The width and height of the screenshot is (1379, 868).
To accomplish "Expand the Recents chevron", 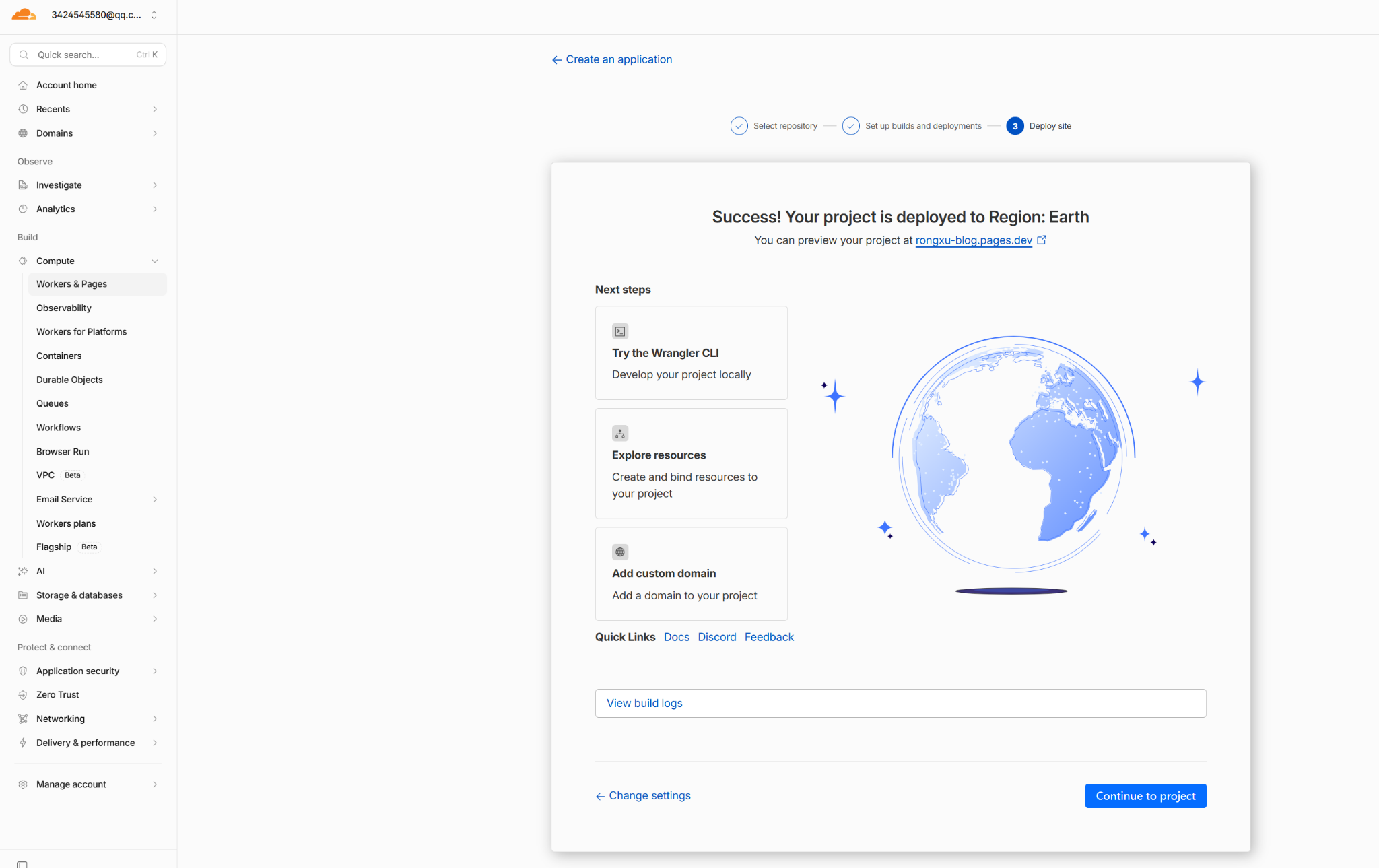I will point(155,109).
